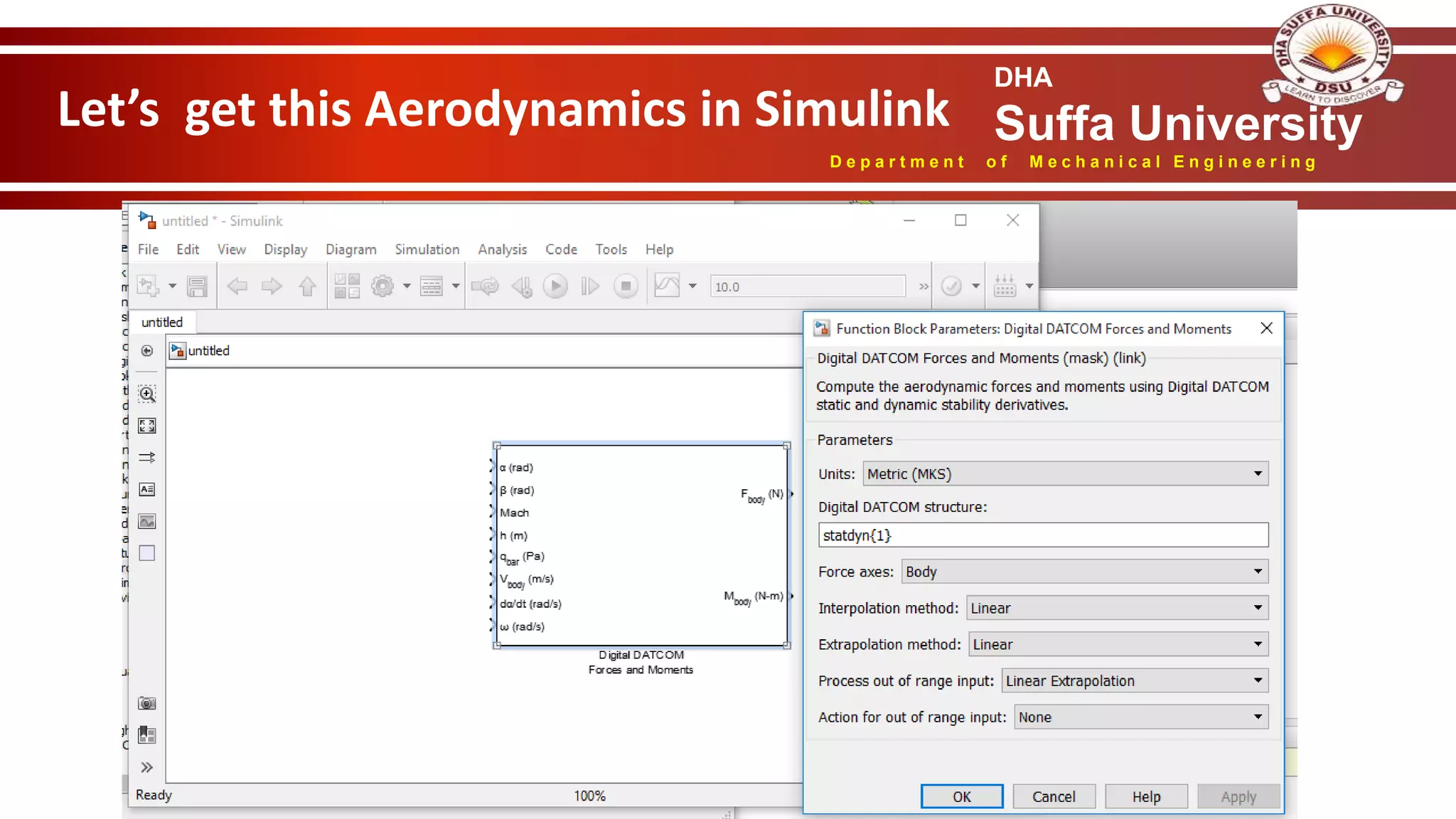Expand the Model Explorer dropdown arrow
1456x819 pixels.
(x=456, y=286)
